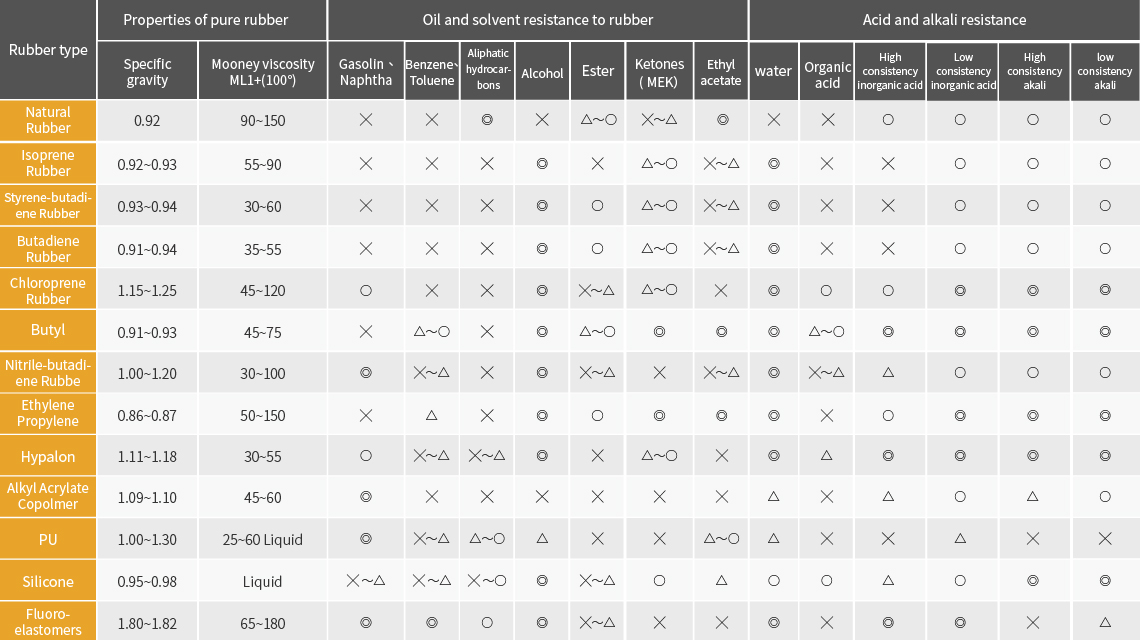Select the Mooney viscosity column header
This screenshot has height=640, width=1140.
[262, 72]
